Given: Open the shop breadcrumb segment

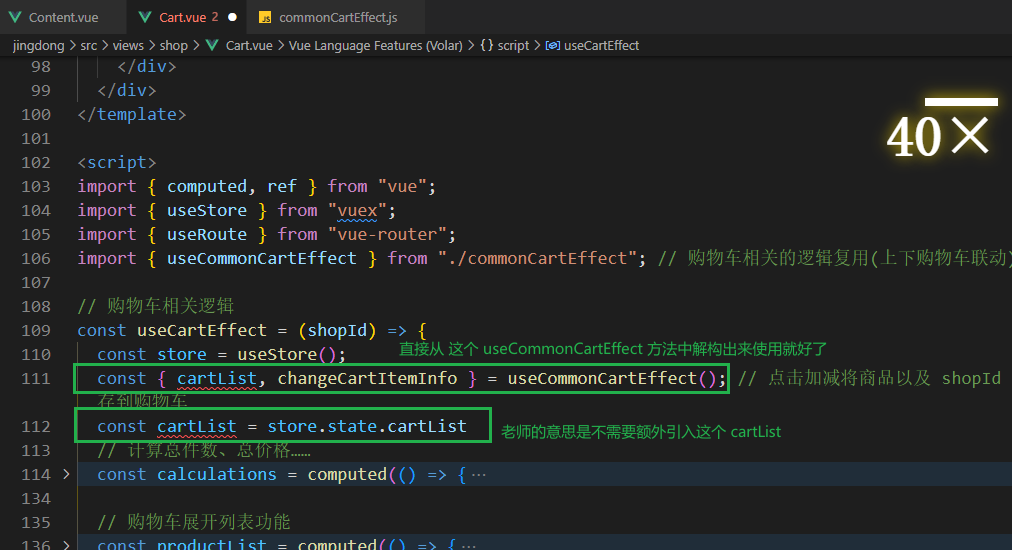Looking at the screenshot, I should point(174,46).
